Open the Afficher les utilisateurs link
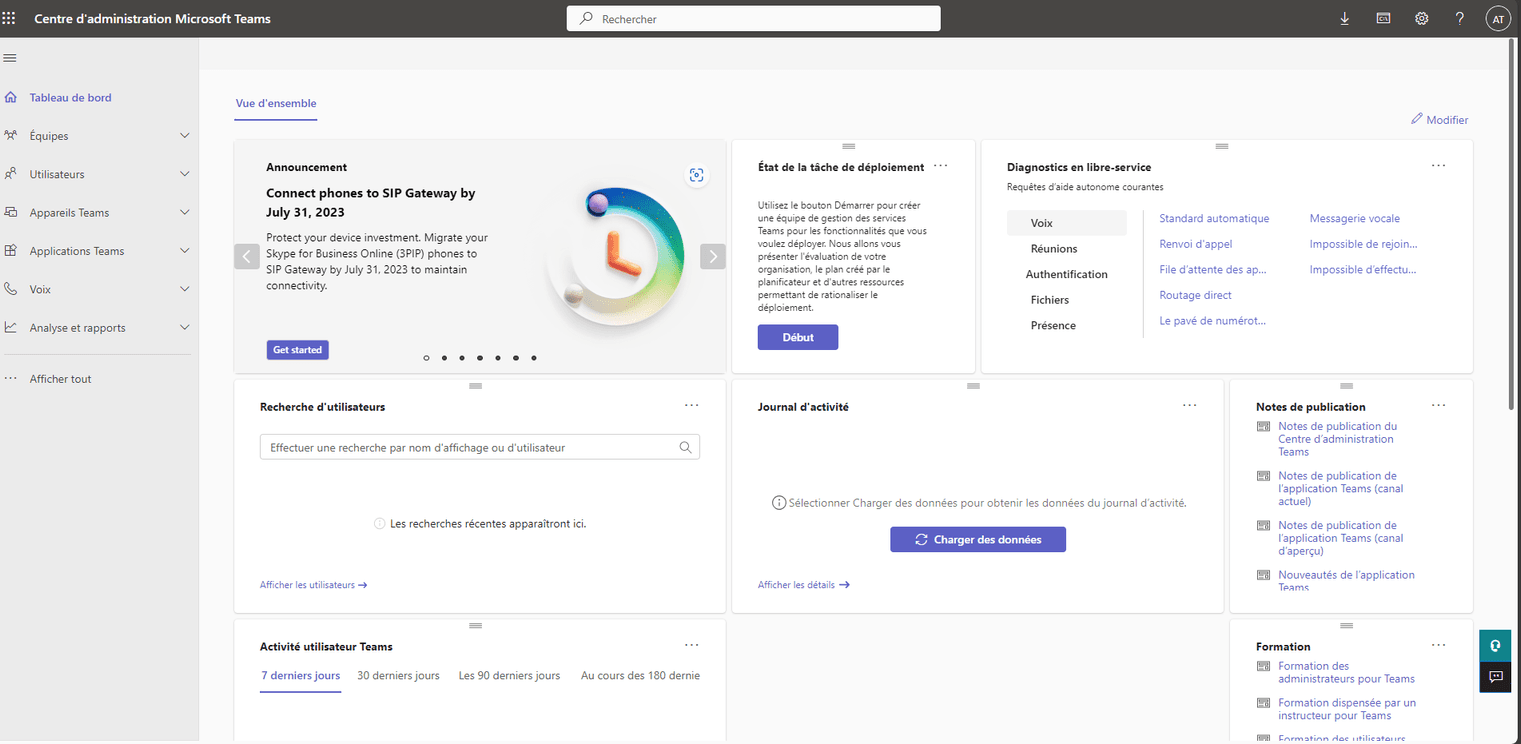 click(x=313, y=585)
